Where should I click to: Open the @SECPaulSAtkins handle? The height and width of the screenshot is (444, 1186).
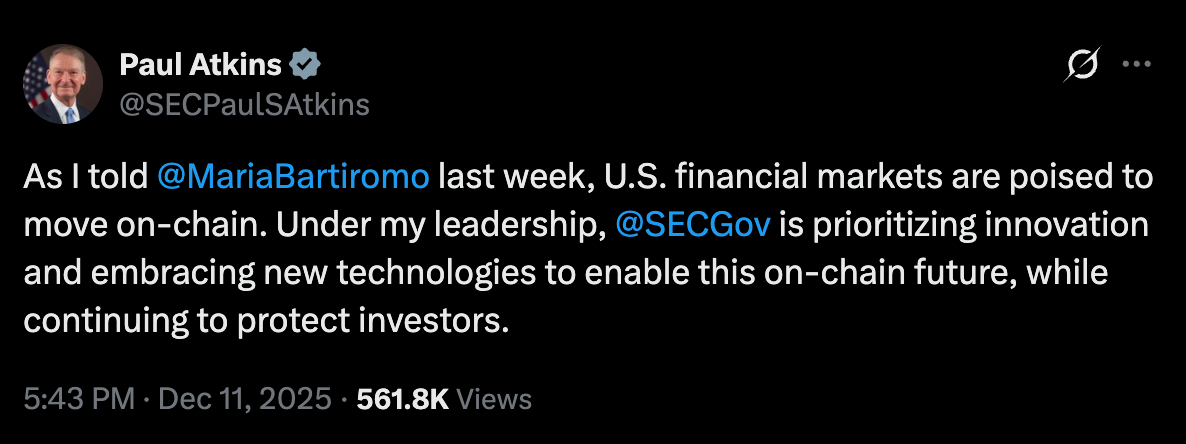244,104
